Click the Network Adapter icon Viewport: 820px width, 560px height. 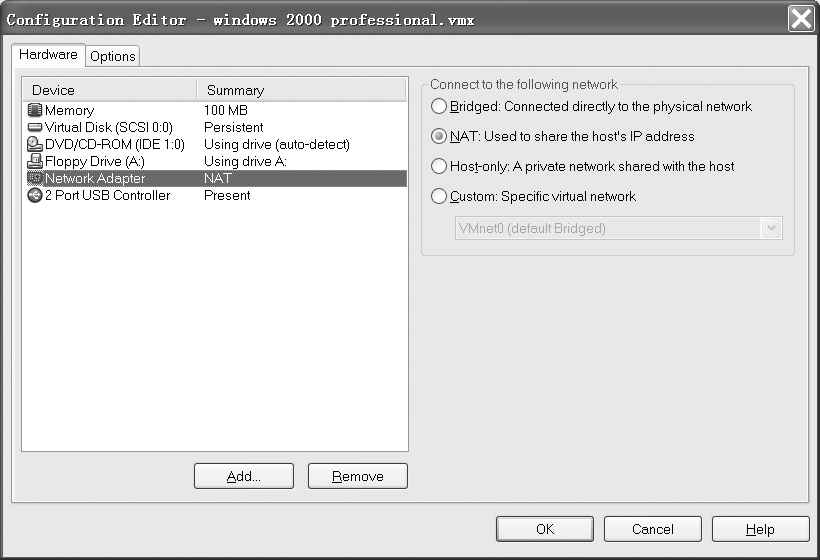pyautogui.click(x=35, y=179)
